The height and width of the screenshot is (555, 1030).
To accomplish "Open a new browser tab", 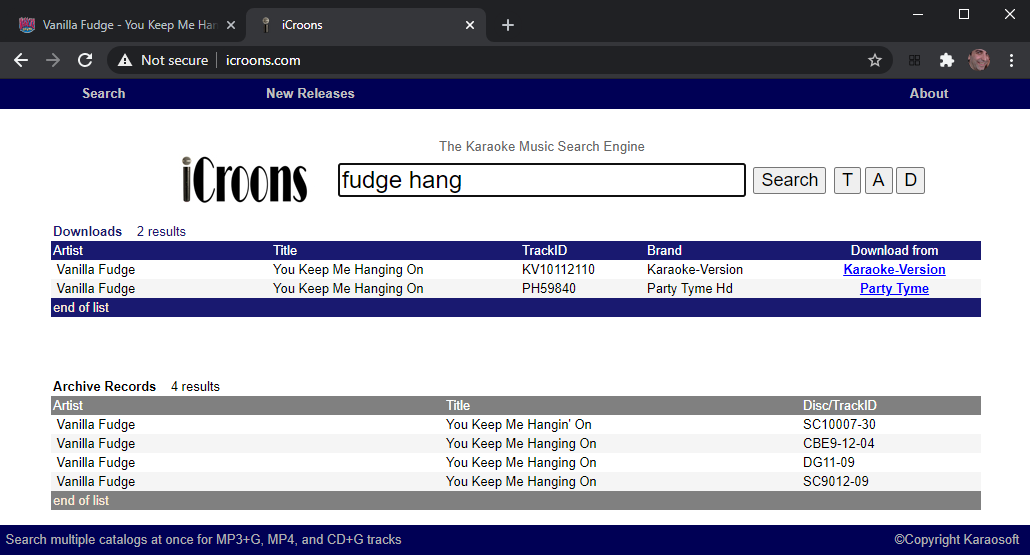I will click(508, 25).
